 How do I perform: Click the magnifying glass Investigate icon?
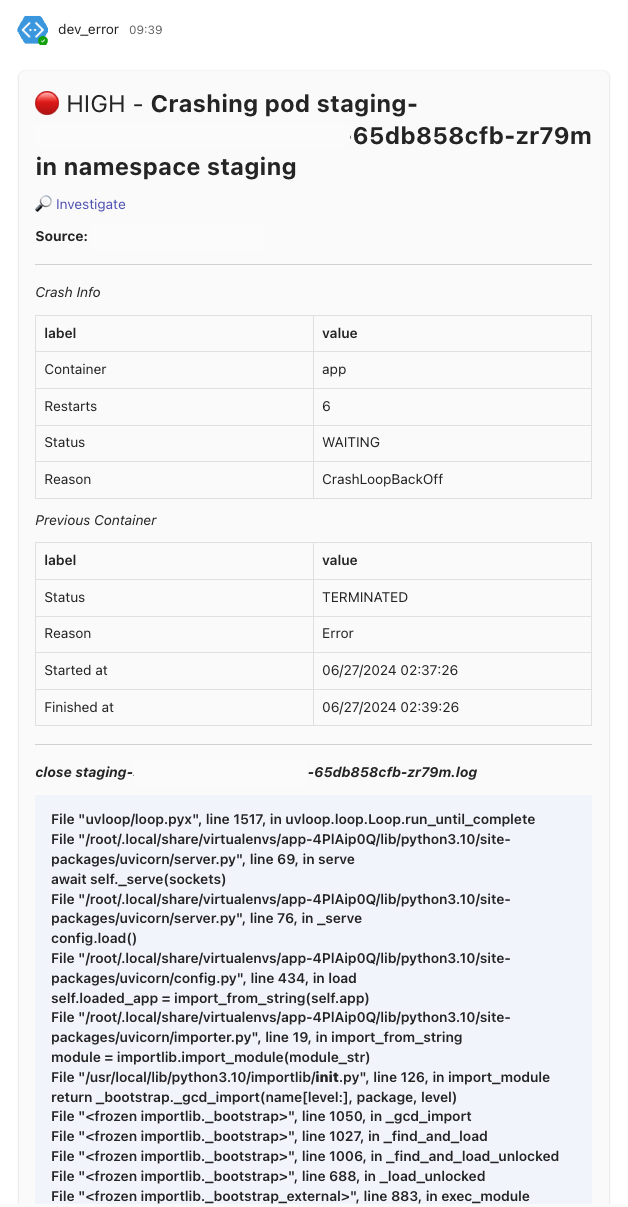(43, 204)
